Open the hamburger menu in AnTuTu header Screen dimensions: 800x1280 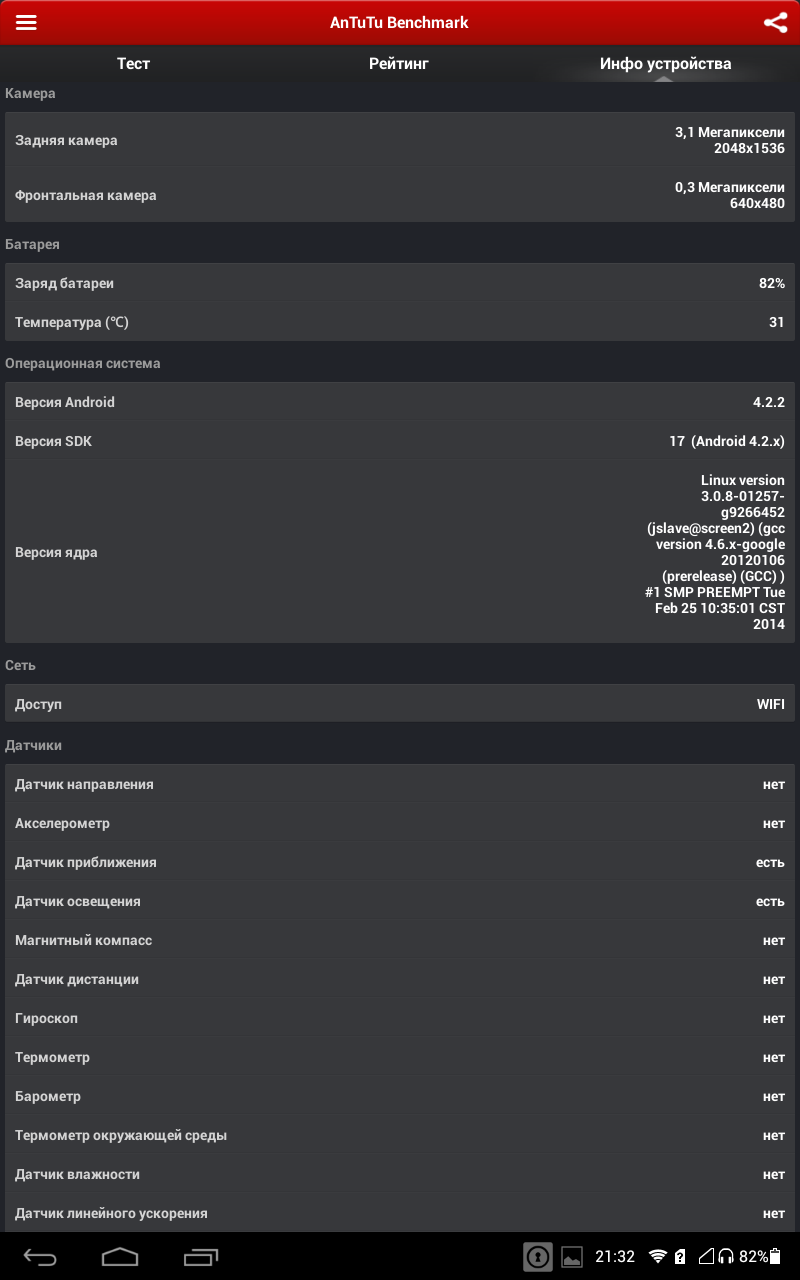26,22
